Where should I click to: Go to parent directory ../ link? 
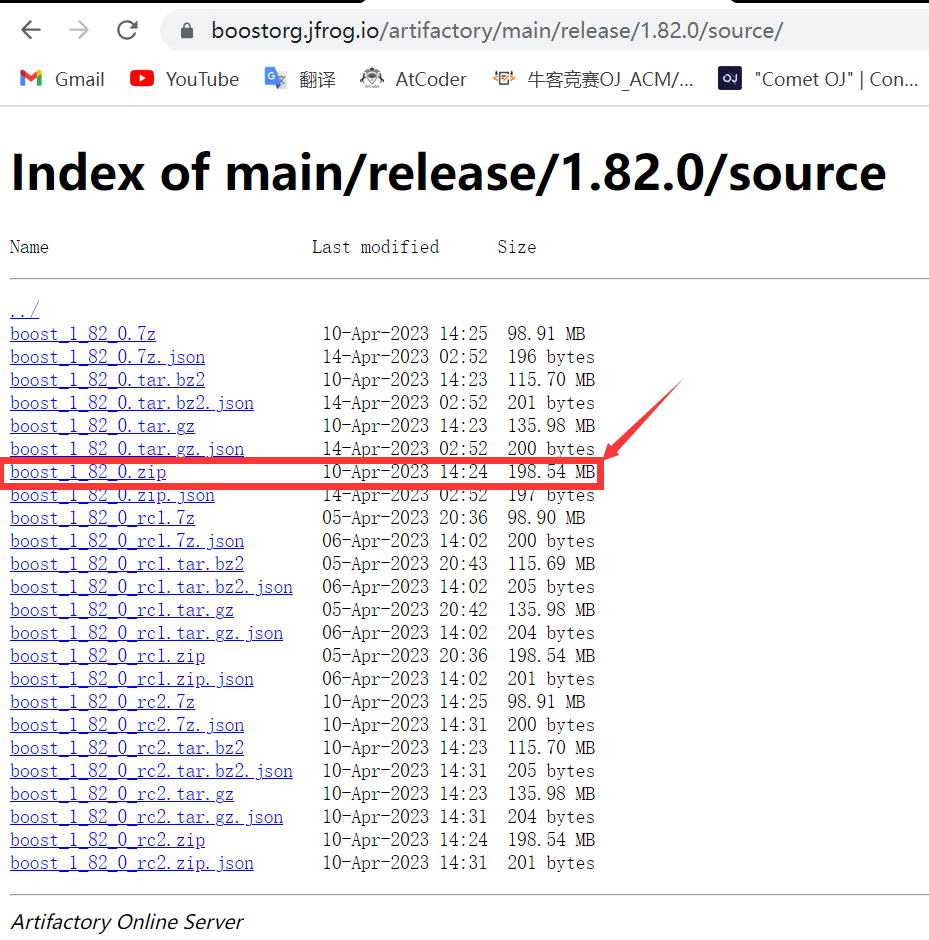[x=24, y=310]
